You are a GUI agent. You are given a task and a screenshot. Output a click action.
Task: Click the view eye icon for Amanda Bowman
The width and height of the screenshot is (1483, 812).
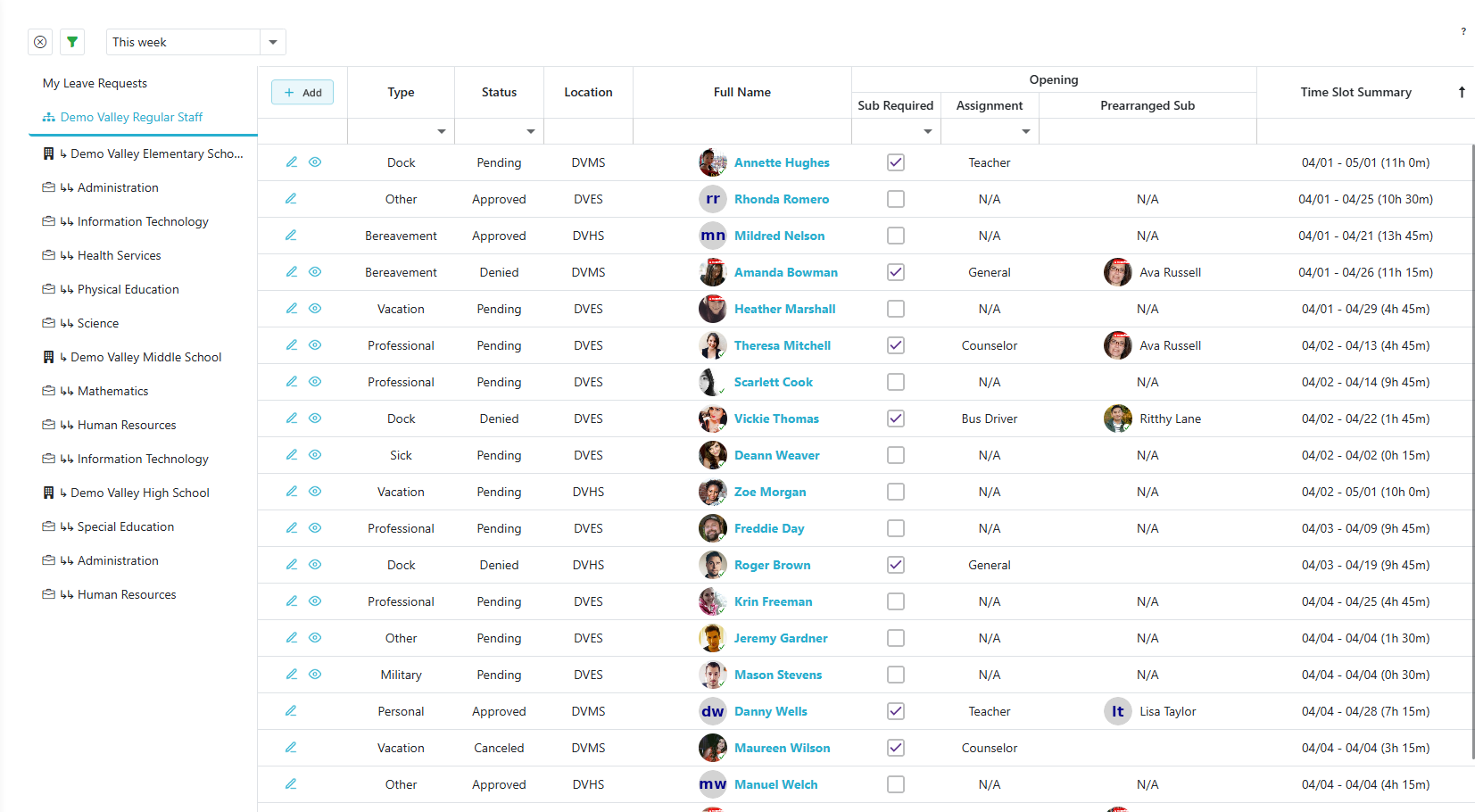click(x=315, y=272)
